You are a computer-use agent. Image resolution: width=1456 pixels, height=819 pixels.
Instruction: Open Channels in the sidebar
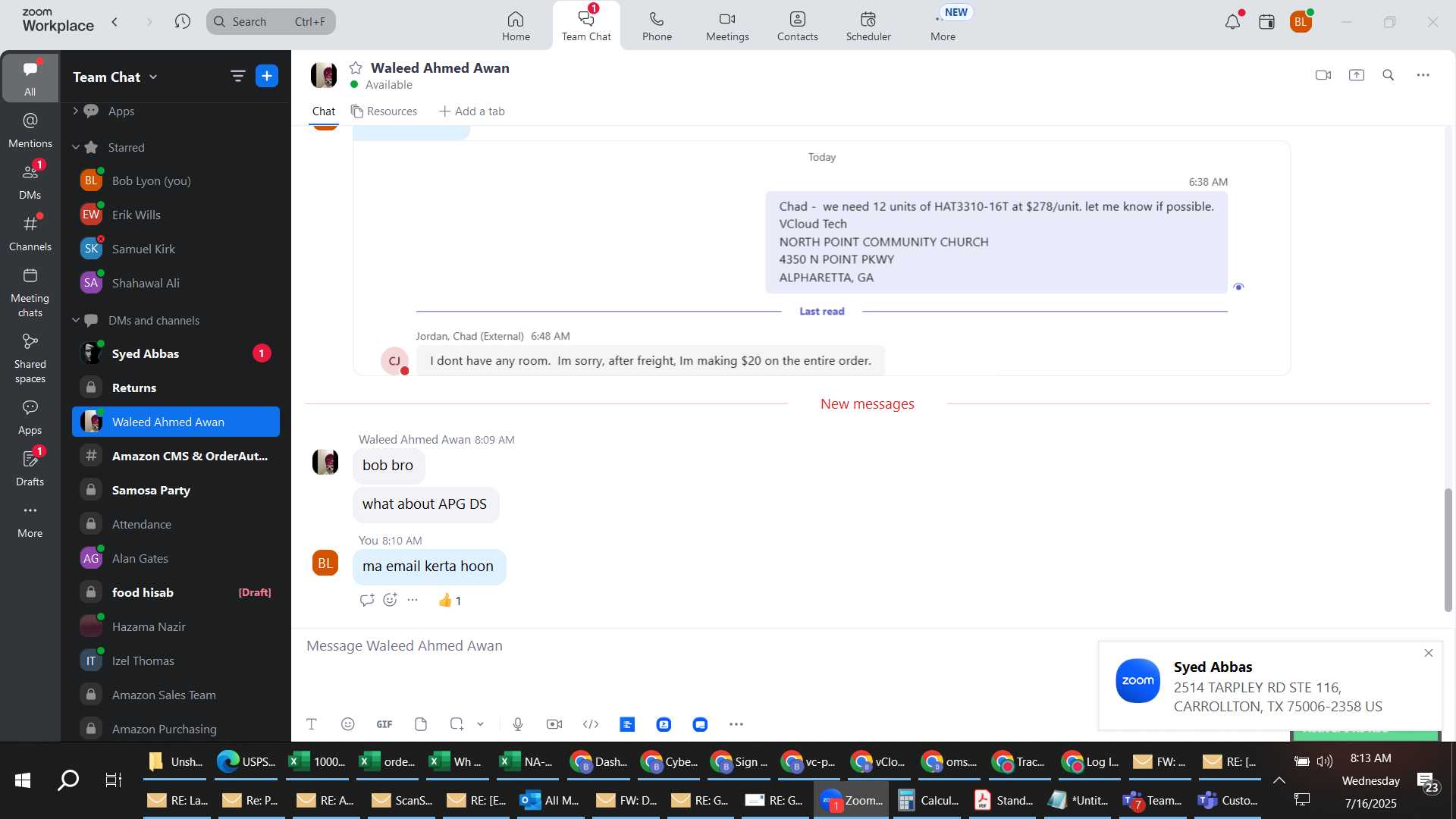[x=30, y=233]
